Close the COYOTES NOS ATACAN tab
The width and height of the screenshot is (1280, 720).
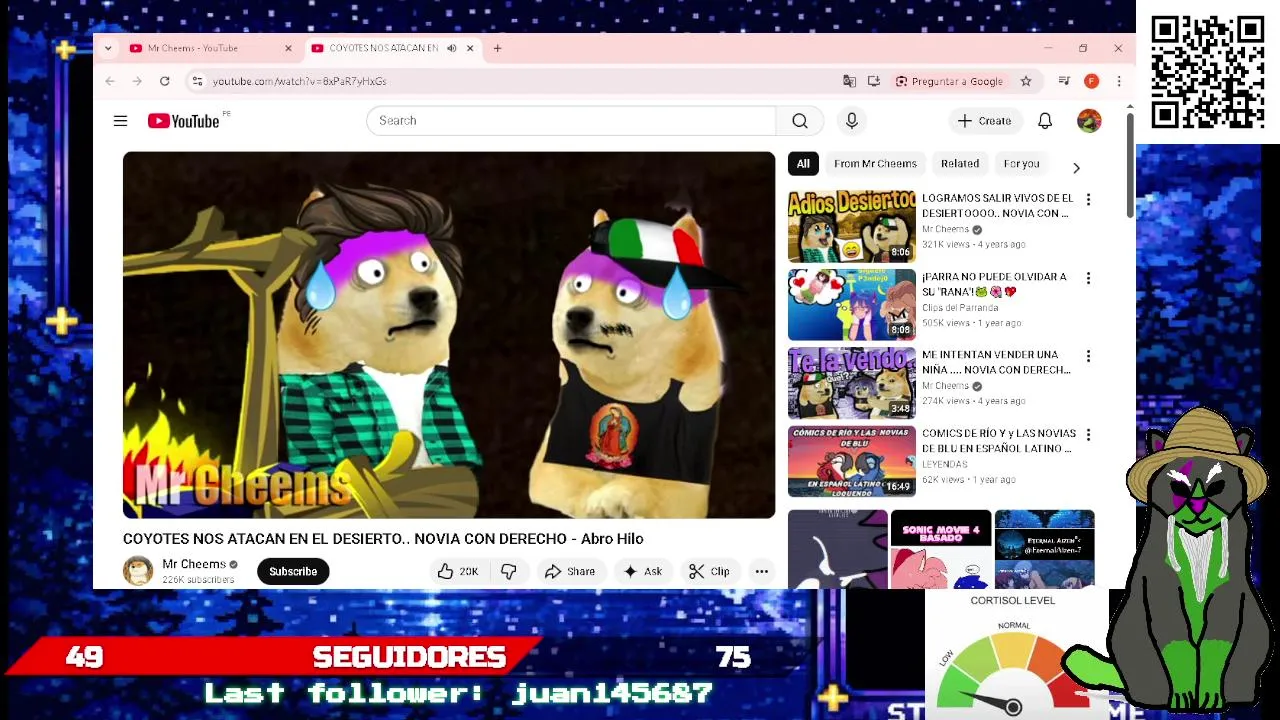coord(470,48)
